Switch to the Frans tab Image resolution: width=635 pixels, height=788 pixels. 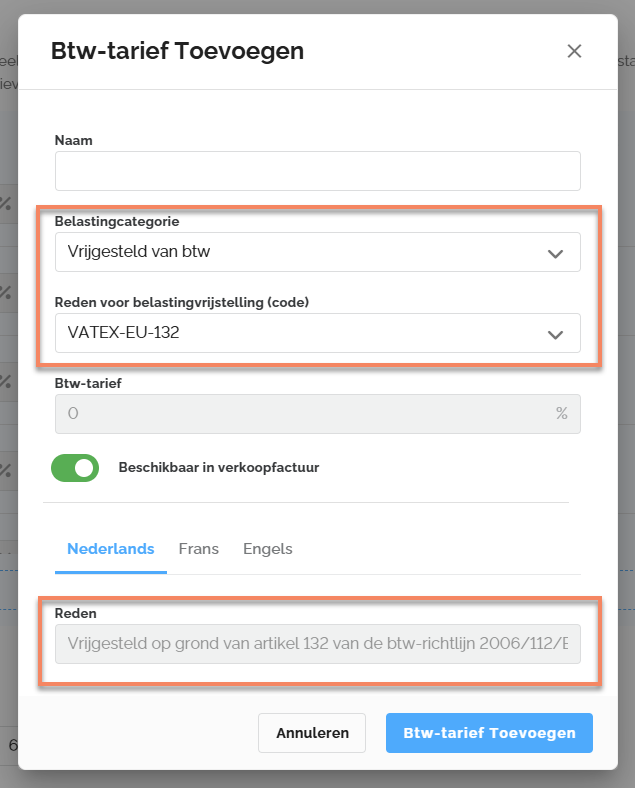[x=198, y=549]
